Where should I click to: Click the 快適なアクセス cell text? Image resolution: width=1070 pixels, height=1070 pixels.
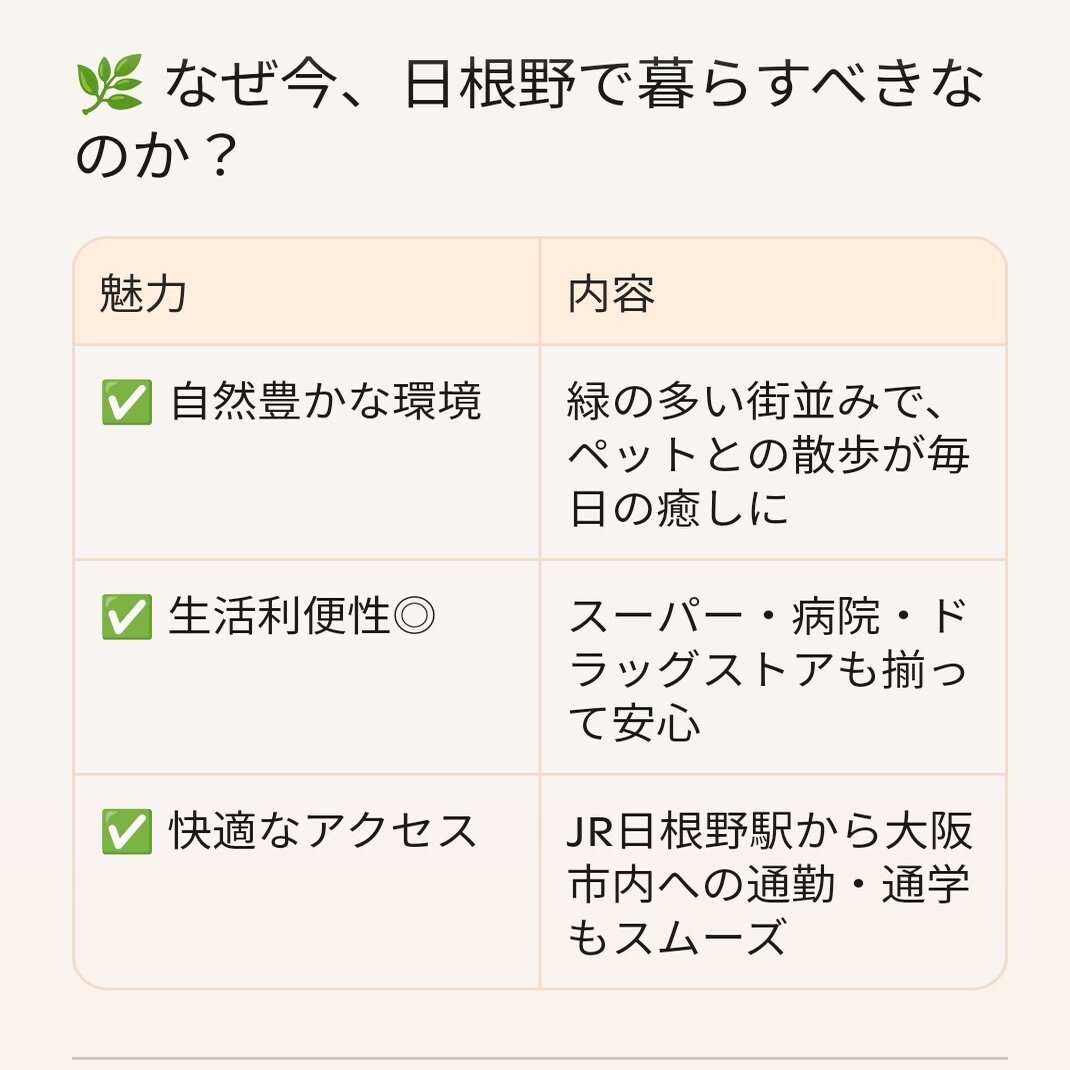[x=323, y=831]
